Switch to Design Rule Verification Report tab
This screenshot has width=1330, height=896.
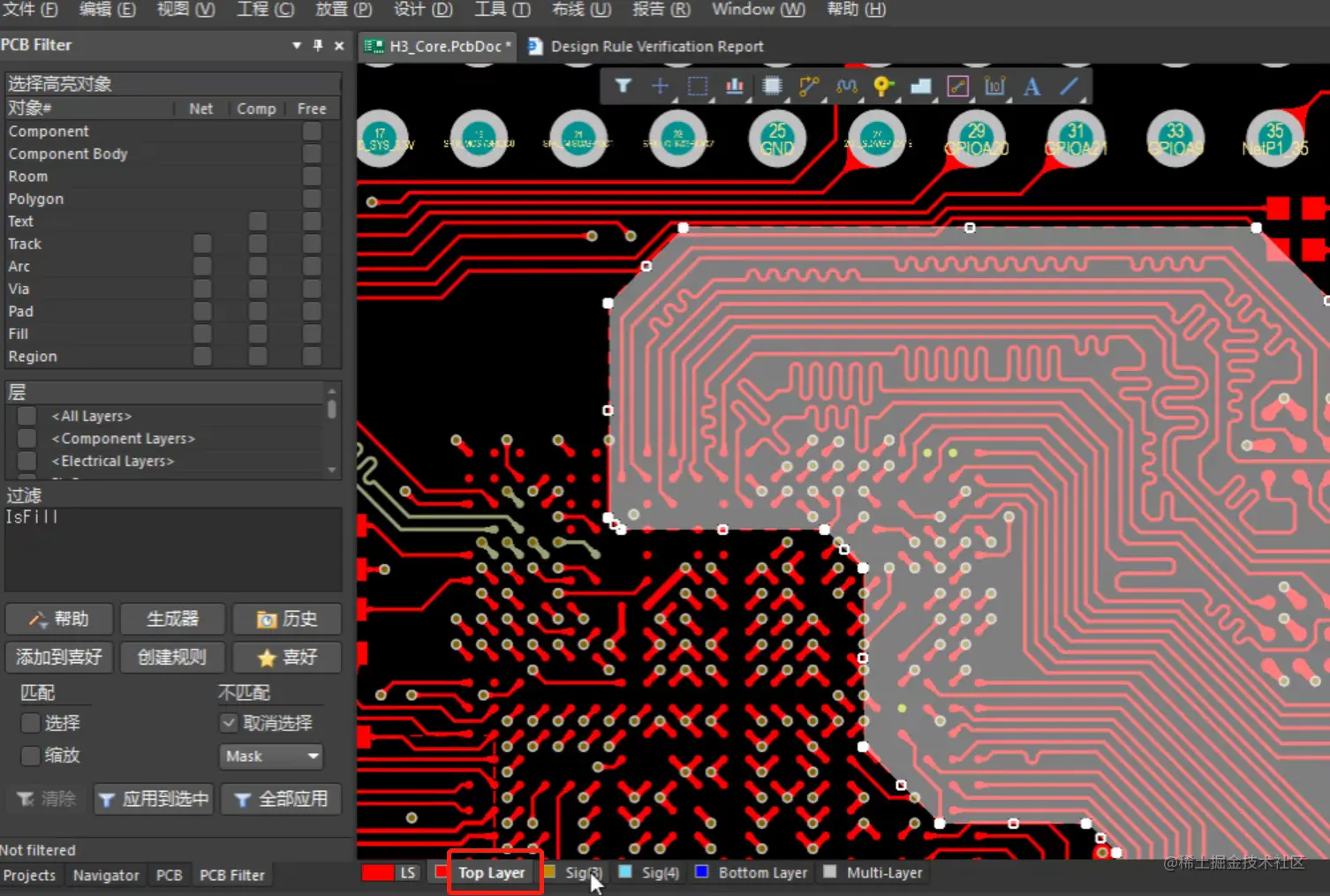point(656,47)
